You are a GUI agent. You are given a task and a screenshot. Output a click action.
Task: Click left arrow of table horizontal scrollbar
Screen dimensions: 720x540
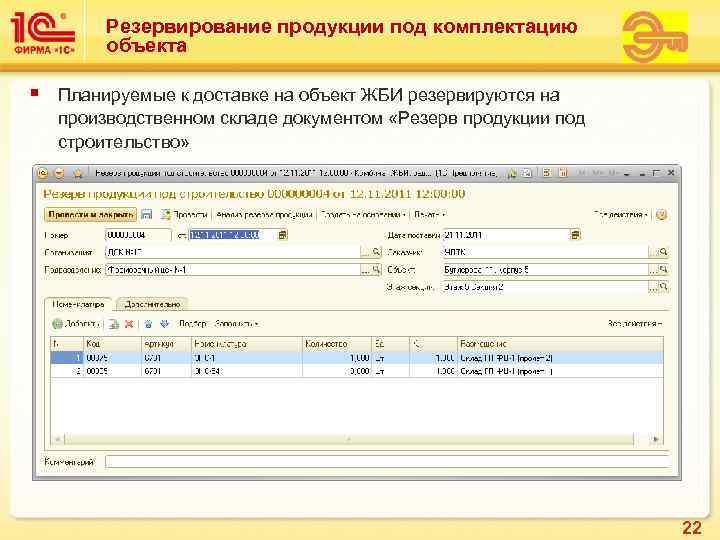[57, 439]
